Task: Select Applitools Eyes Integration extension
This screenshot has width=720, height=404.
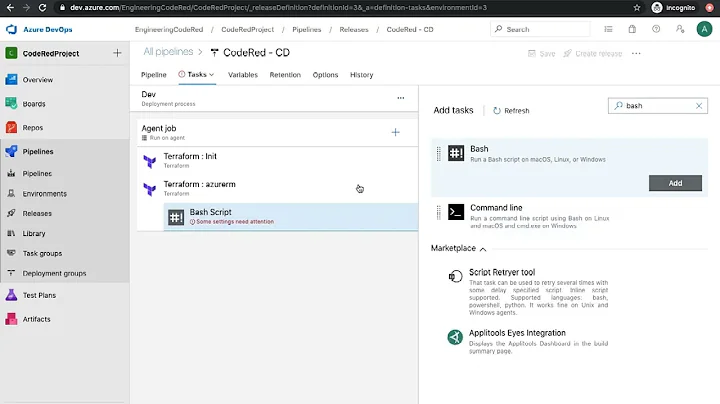Action: tap(569, 342)
